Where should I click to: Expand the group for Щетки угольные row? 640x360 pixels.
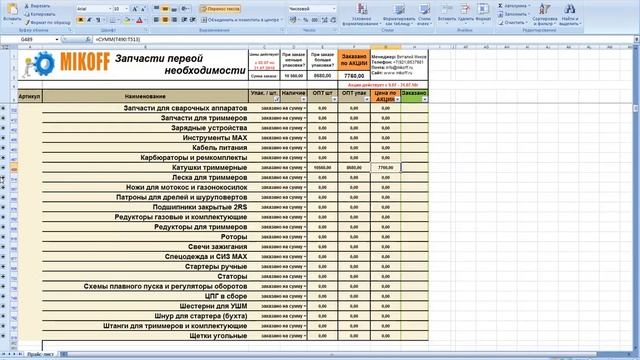3,336
